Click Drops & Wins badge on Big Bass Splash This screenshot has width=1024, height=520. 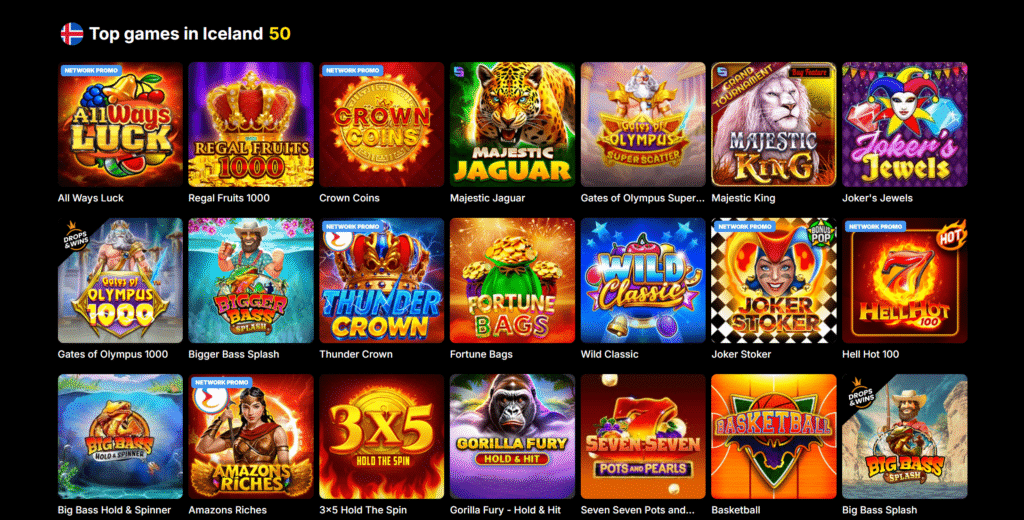pyautogui.click(x=860, y=392)
